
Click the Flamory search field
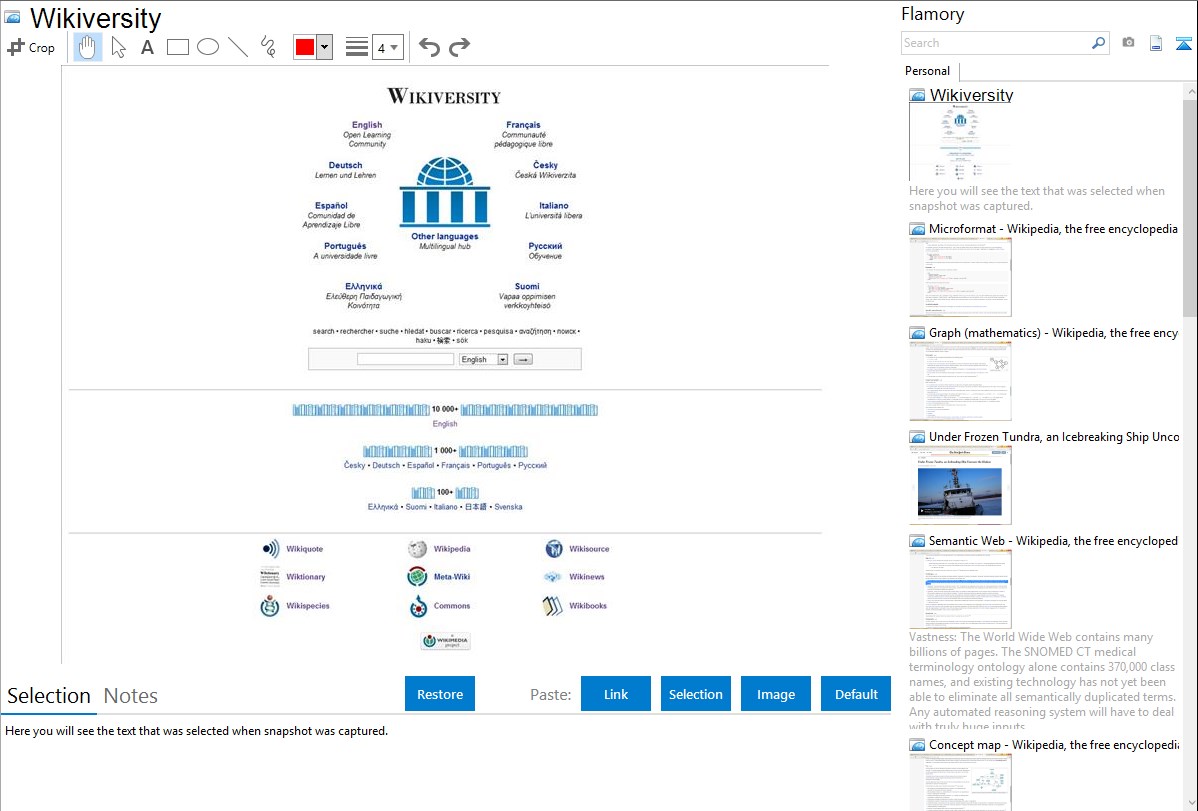click(x=995, y=43)
